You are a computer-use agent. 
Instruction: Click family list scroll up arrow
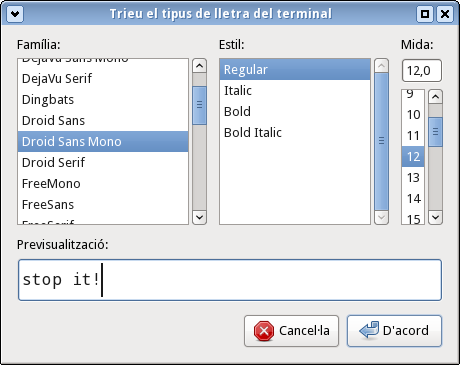point(199,66)
